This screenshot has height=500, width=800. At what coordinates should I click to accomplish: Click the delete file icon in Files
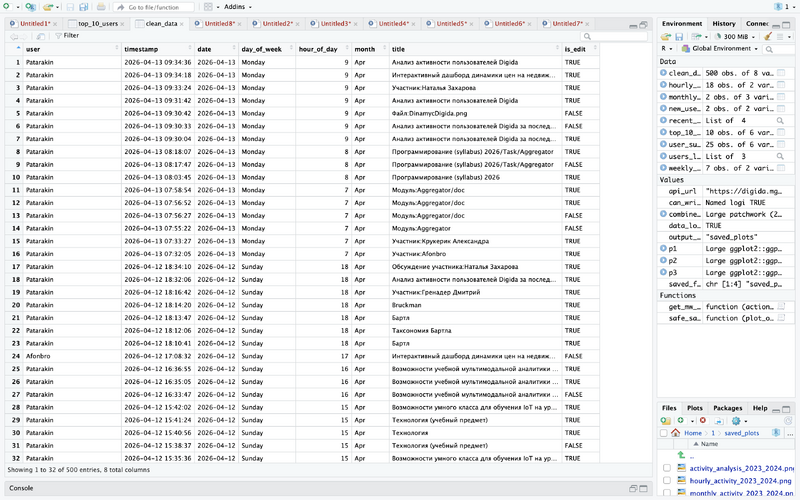pos(703,421)
